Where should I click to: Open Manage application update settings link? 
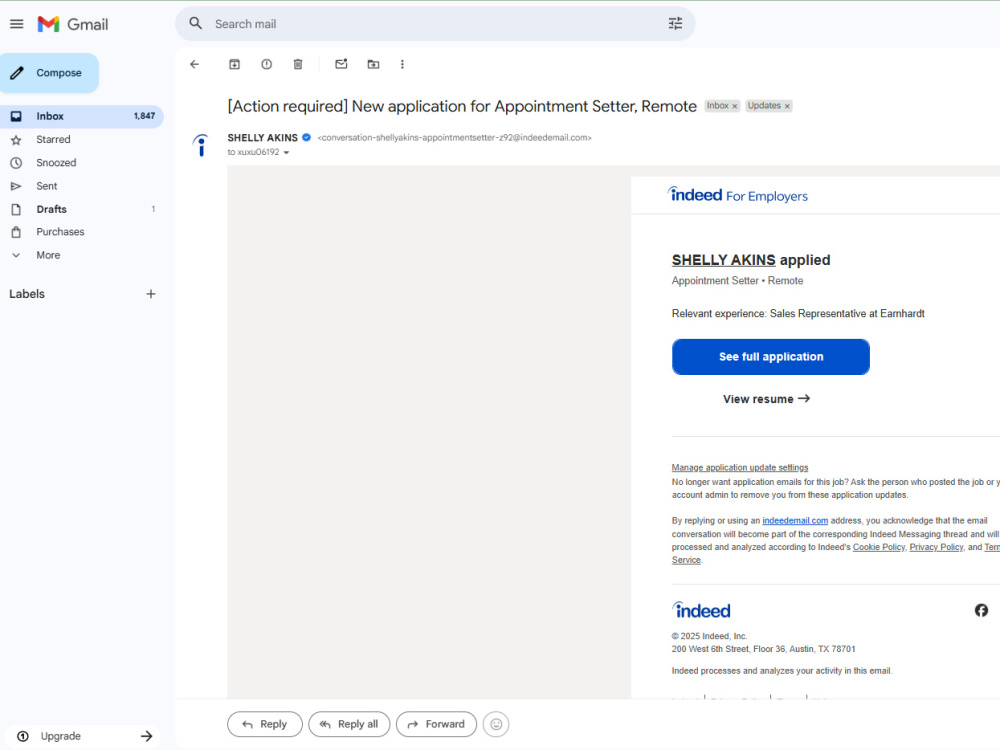(740, 467)
